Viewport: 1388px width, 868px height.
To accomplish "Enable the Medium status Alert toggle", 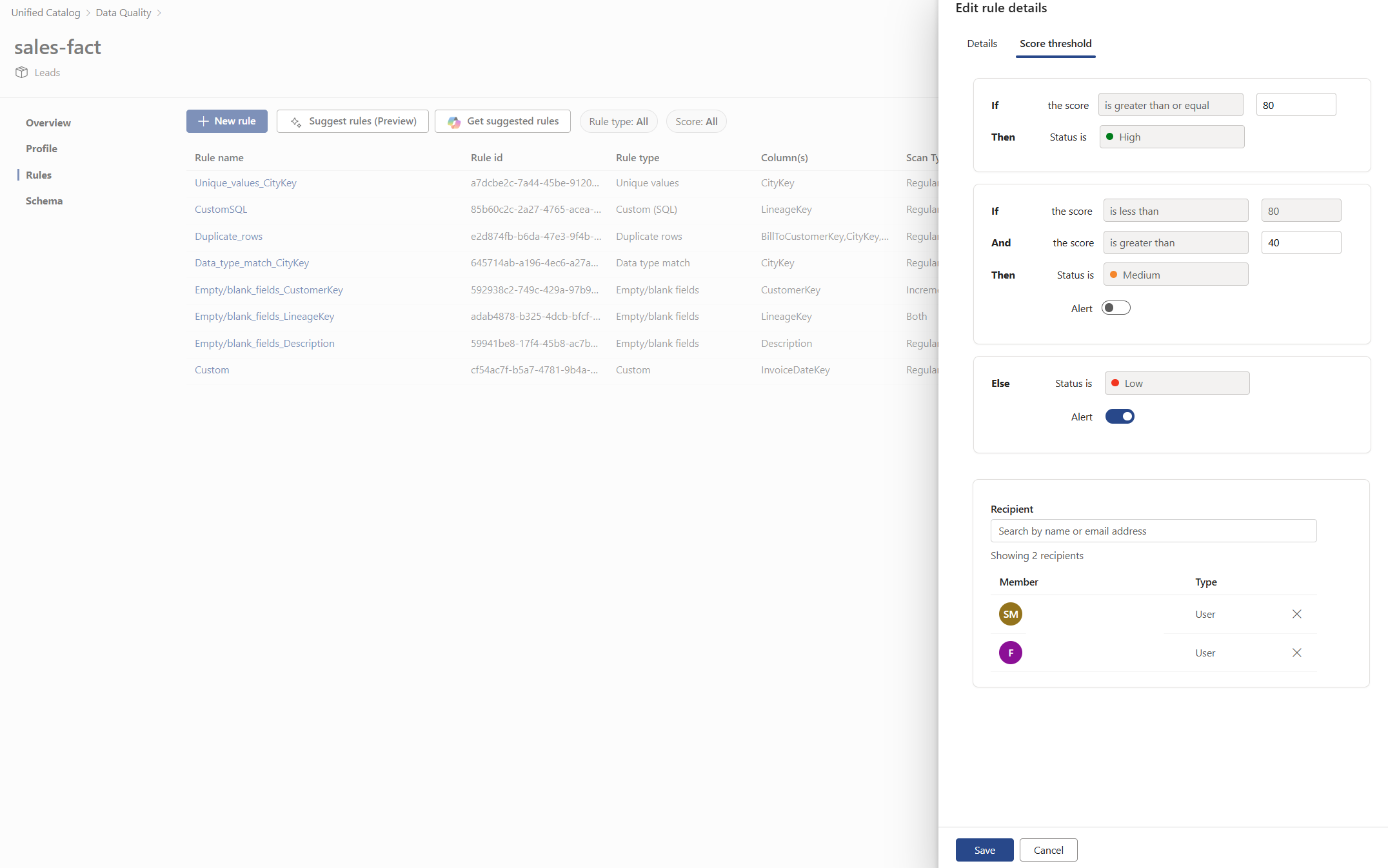I will 1116,308.
